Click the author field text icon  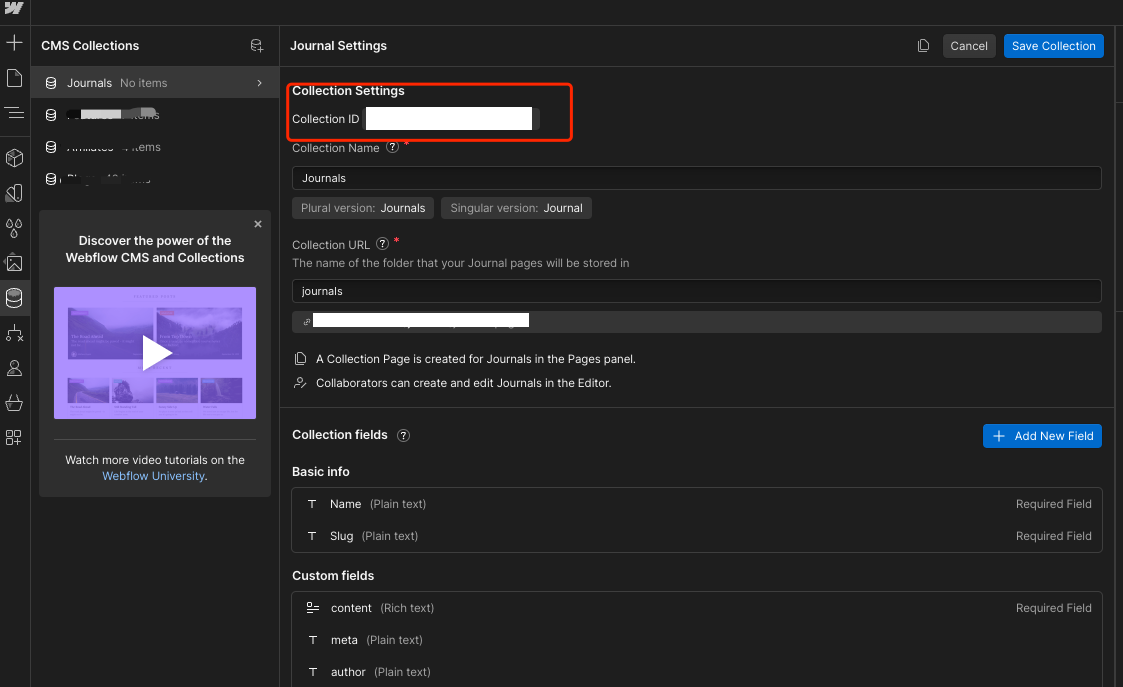coord(312,672)
